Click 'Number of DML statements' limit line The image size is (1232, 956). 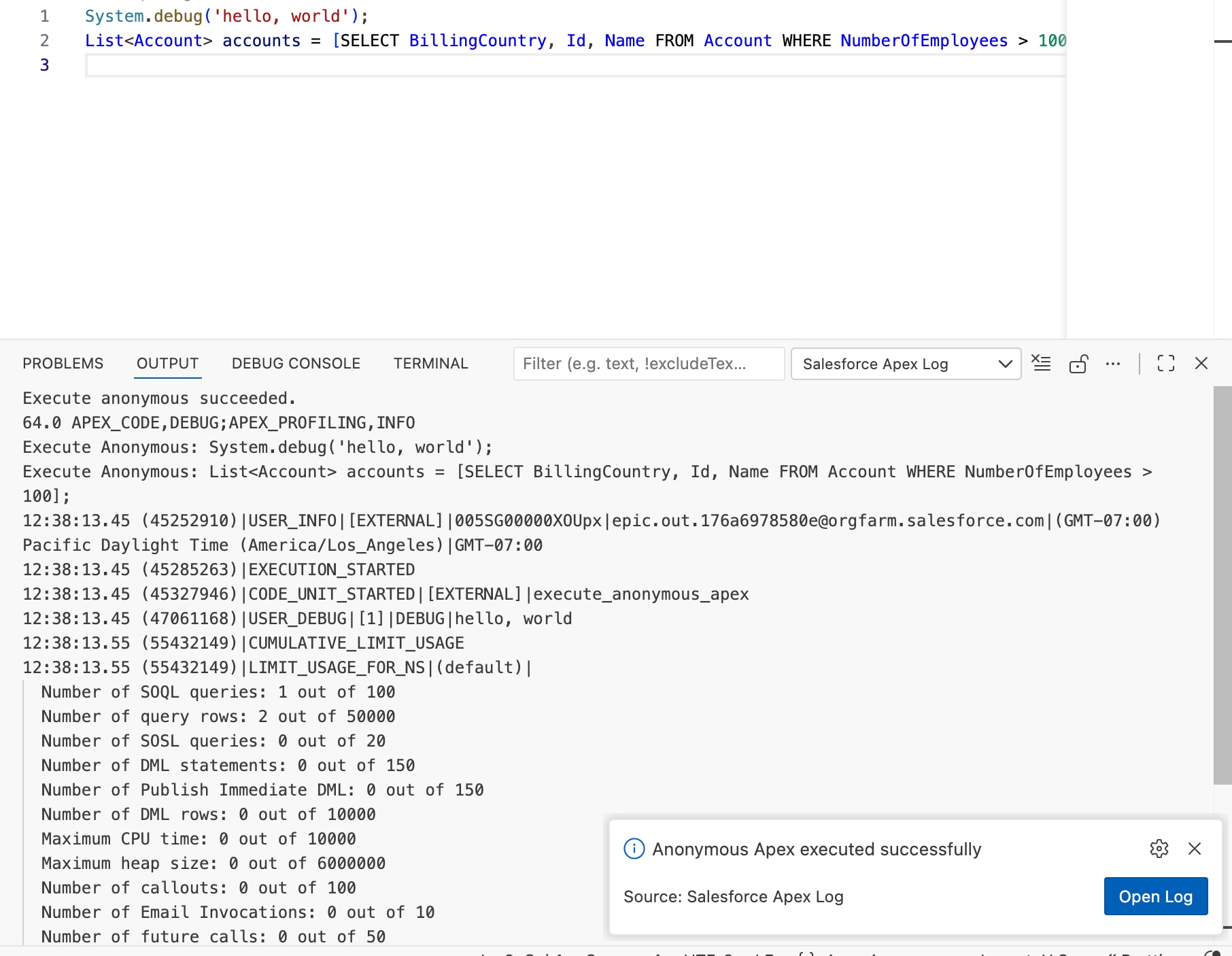click(x=228, y=766)
